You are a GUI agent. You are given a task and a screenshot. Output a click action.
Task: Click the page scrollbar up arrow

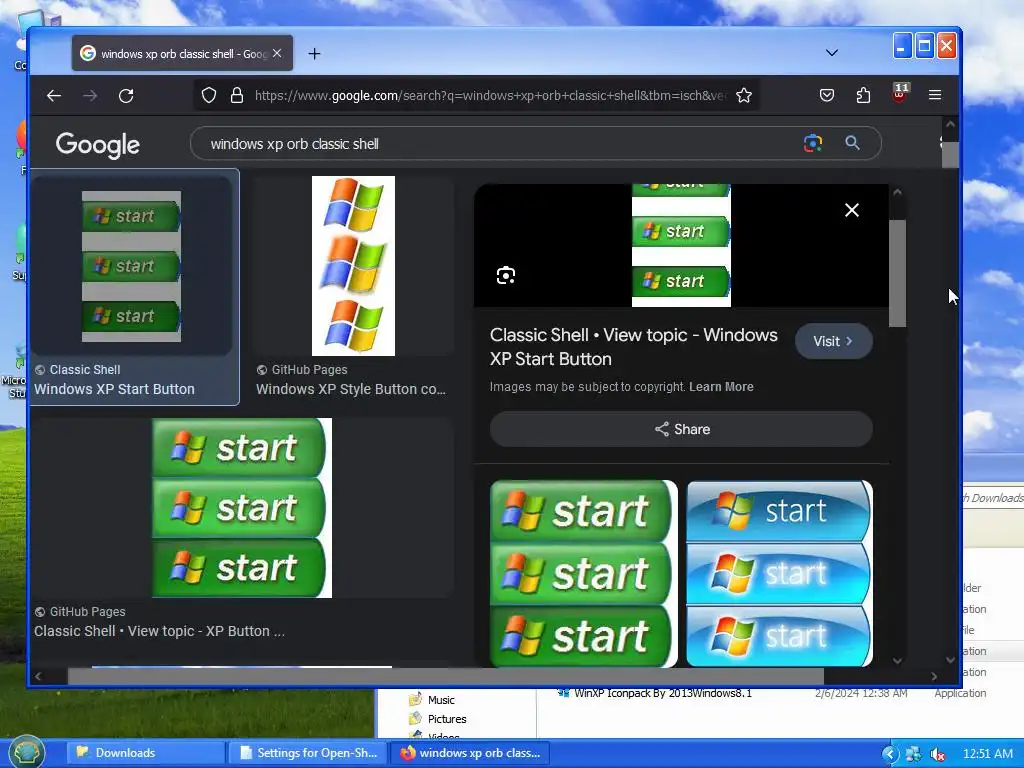pos(950,124)
